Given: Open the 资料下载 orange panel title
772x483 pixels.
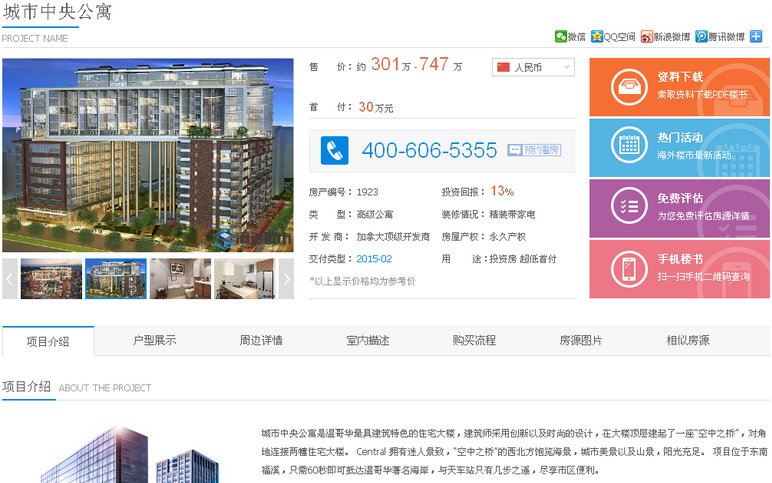Looking at the screenshot, I should point(680,77).
